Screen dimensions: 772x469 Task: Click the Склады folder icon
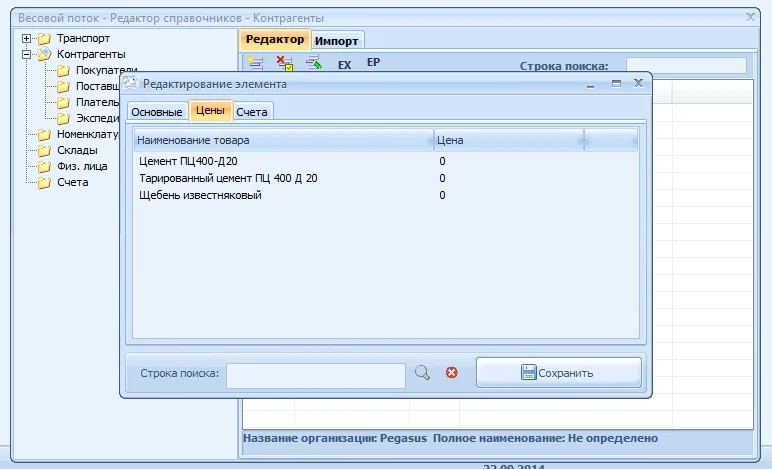(x=44, y=150)
